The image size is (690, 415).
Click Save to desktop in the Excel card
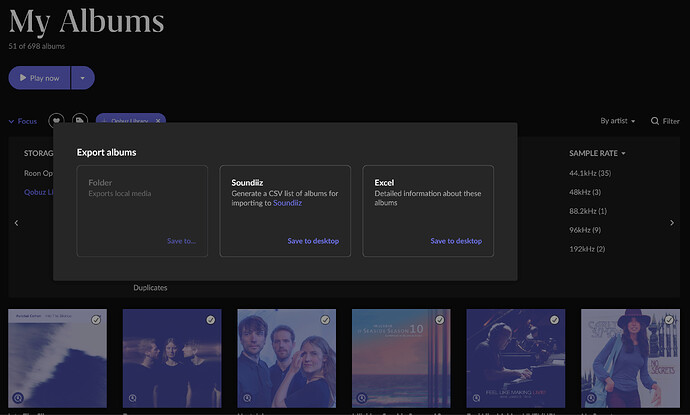pyautogui.click(x=456, y=241)
